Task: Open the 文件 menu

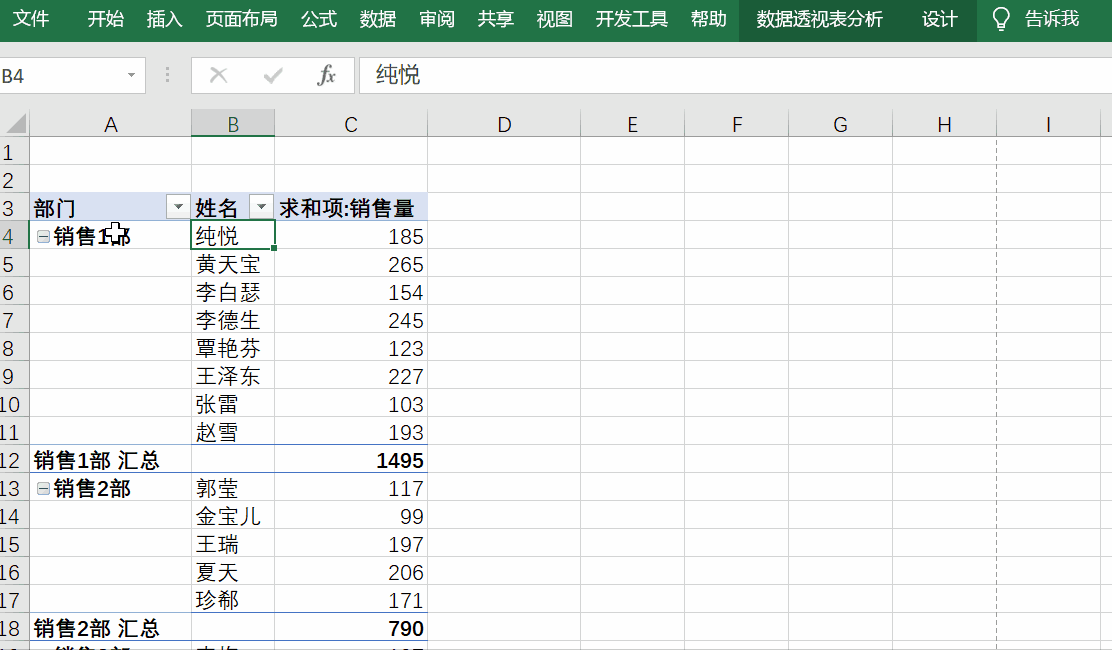Action: tap(31, 19)
